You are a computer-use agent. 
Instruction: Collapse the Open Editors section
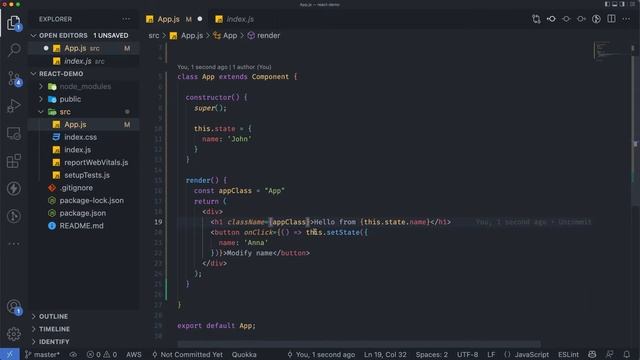click(84, 36)
